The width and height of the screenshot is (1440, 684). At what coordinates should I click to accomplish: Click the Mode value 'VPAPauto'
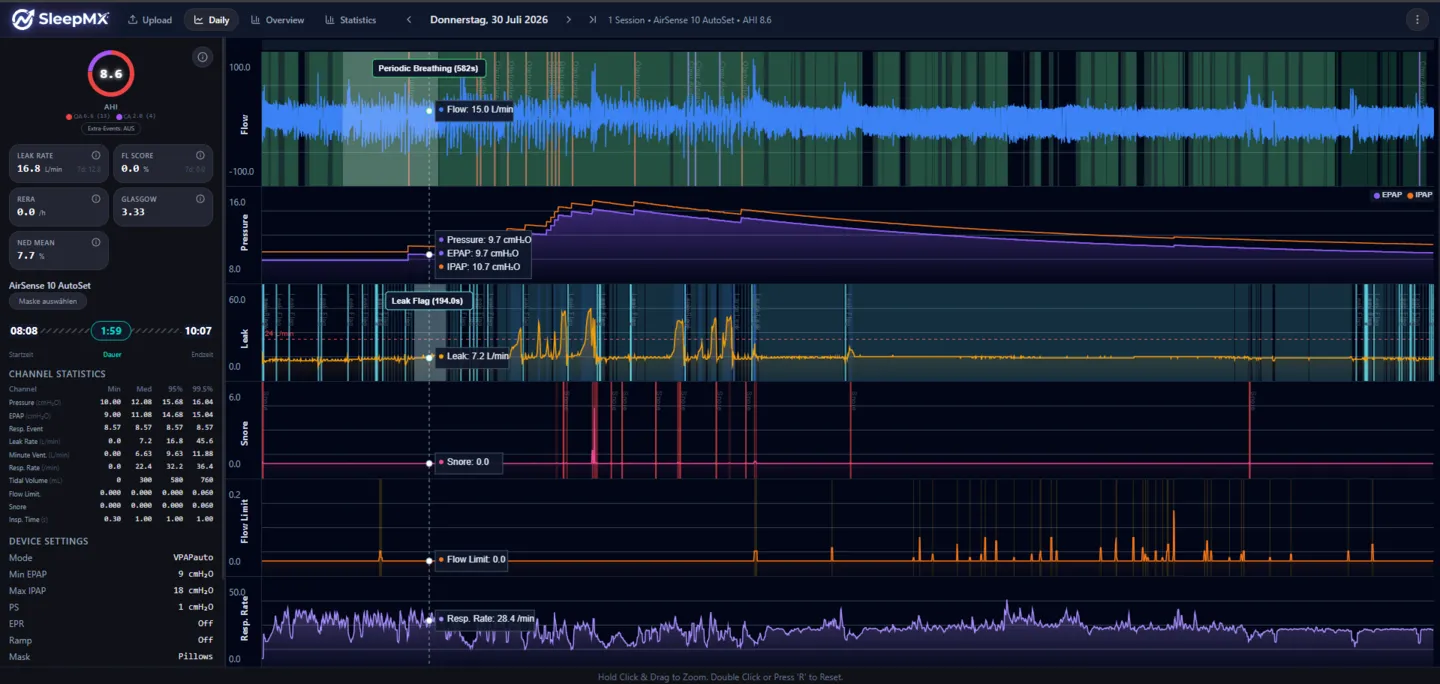pyautogui.click(x=193, y=558)
